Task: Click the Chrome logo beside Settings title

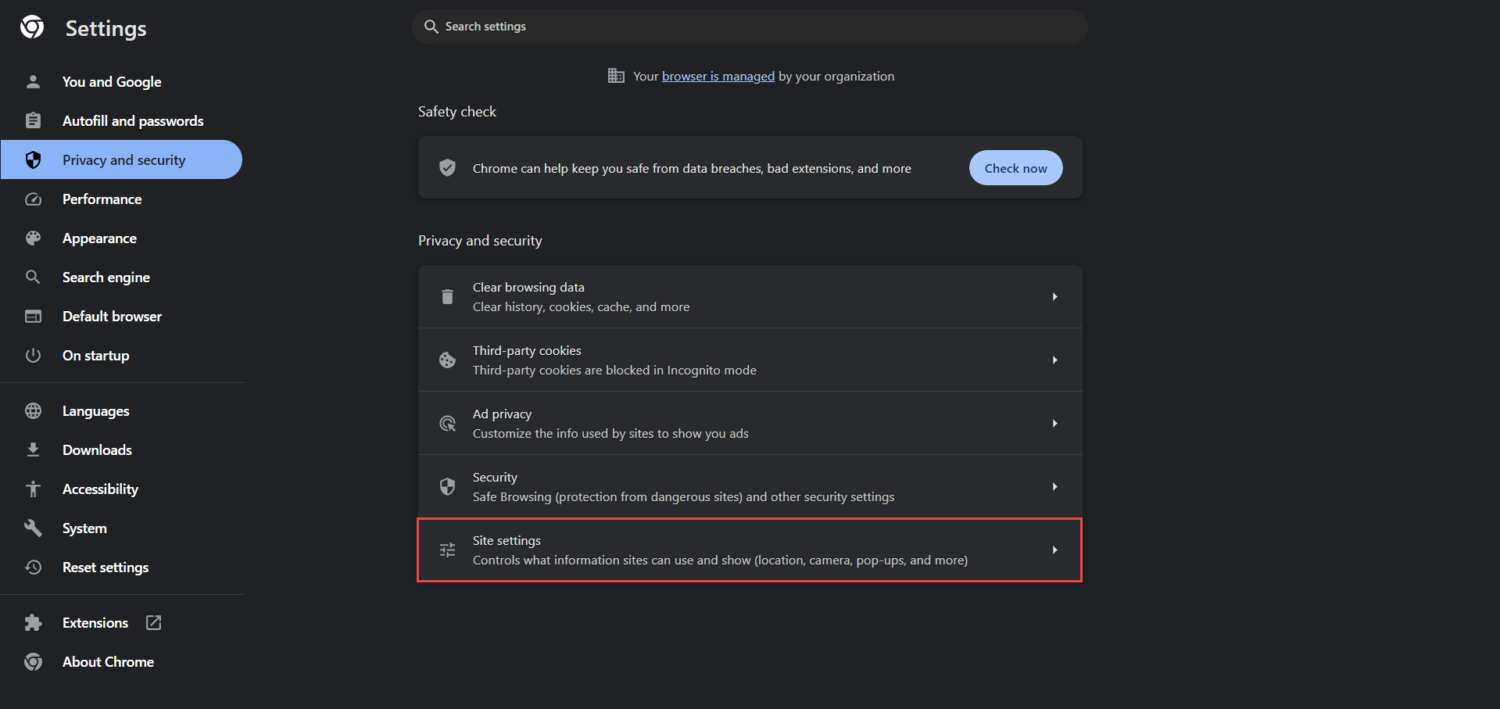Action: click(x=32, y=28)
